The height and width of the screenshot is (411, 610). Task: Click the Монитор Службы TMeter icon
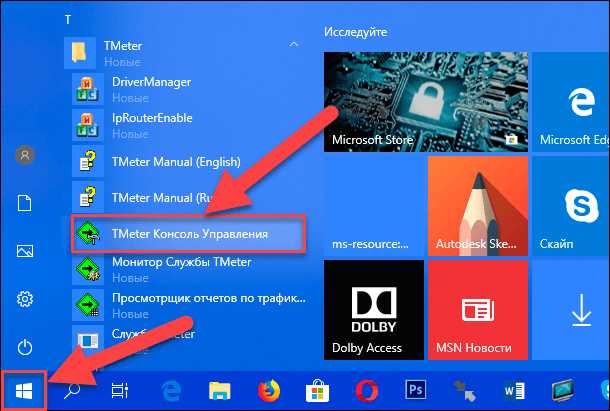point(88,269)
